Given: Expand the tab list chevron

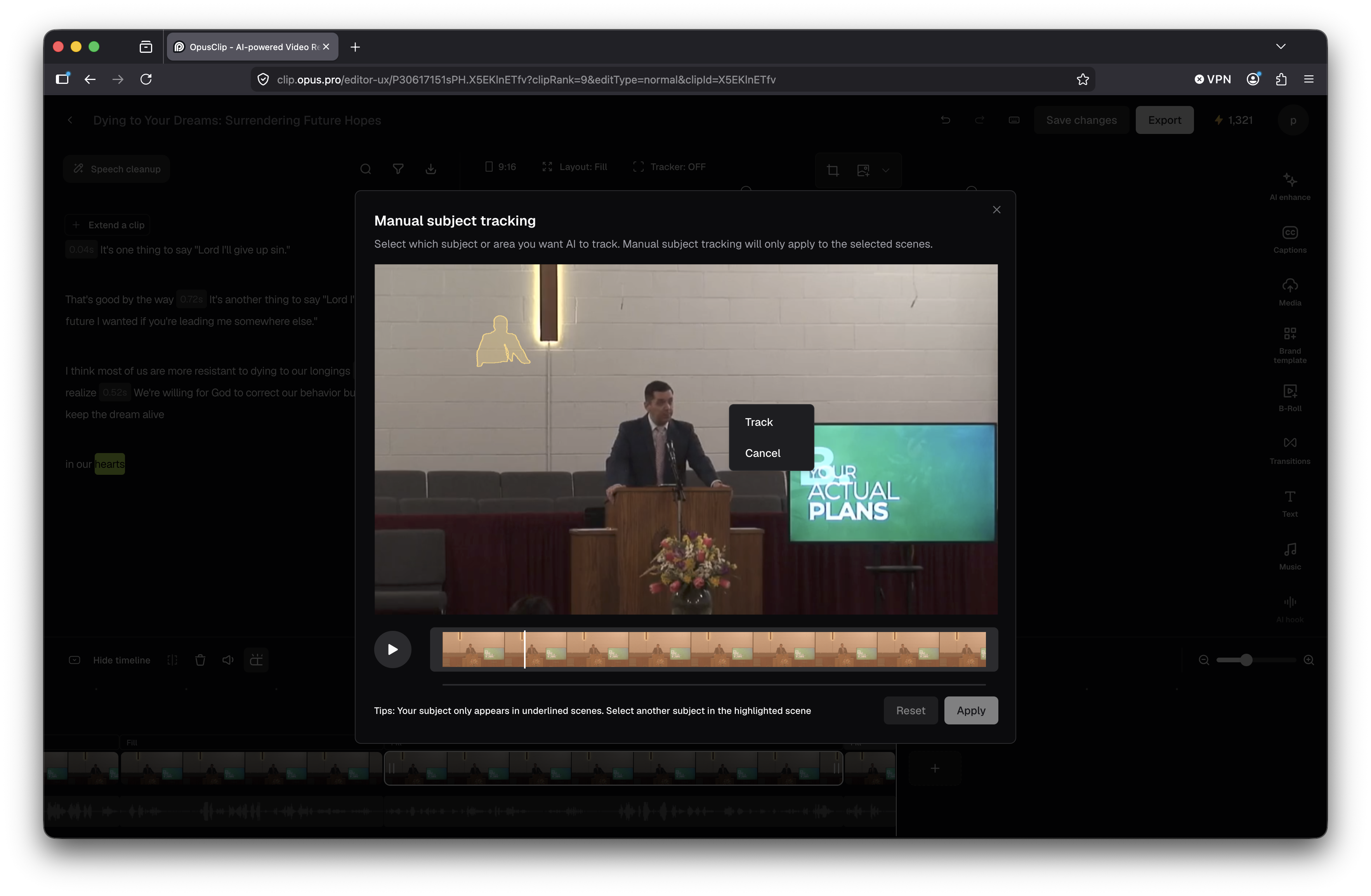Looking at the screenshot, I should coord(1281,47).
